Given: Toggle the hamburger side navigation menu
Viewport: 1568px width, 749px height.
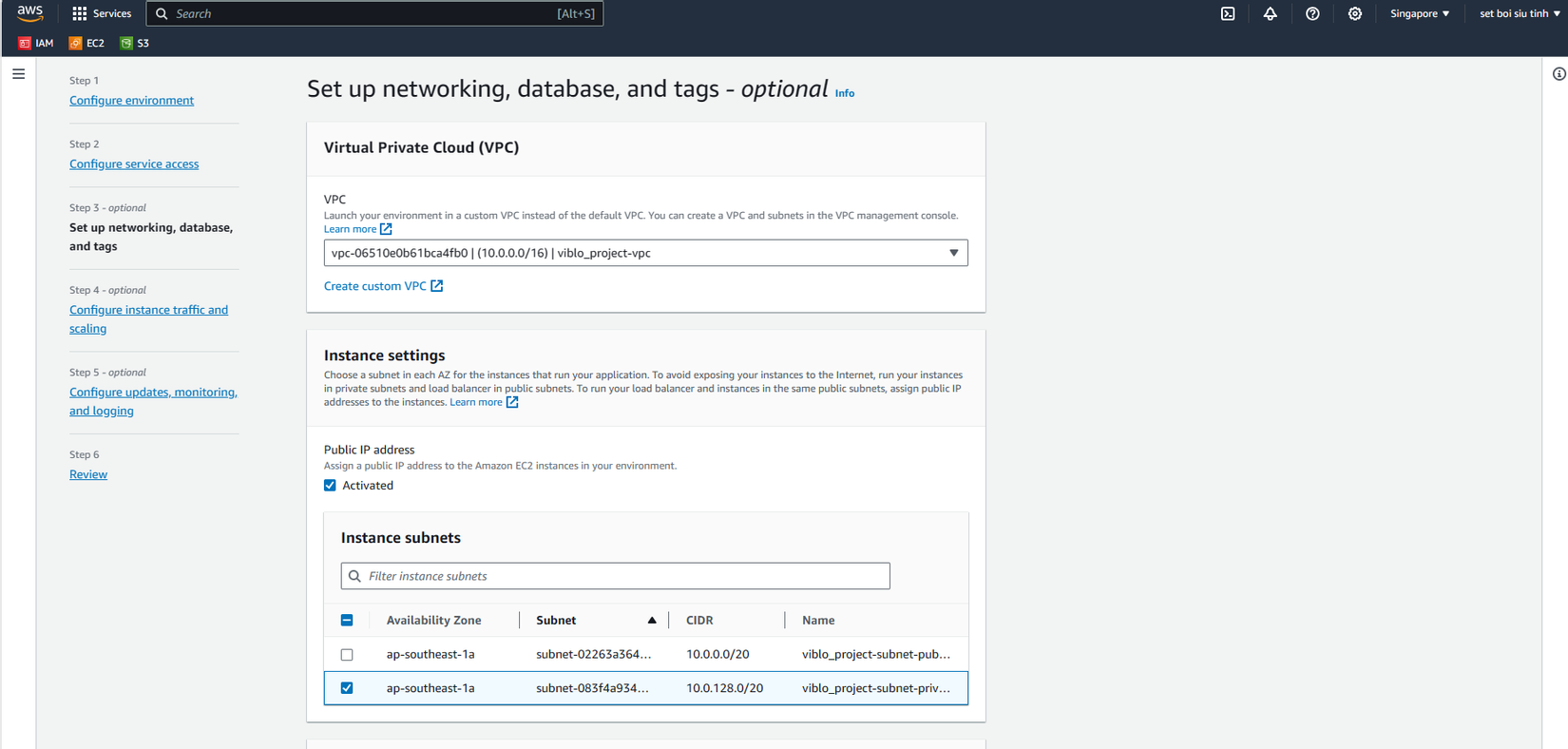Looking at the screenshot, I should pyautogui.click(x=19, y=74).
